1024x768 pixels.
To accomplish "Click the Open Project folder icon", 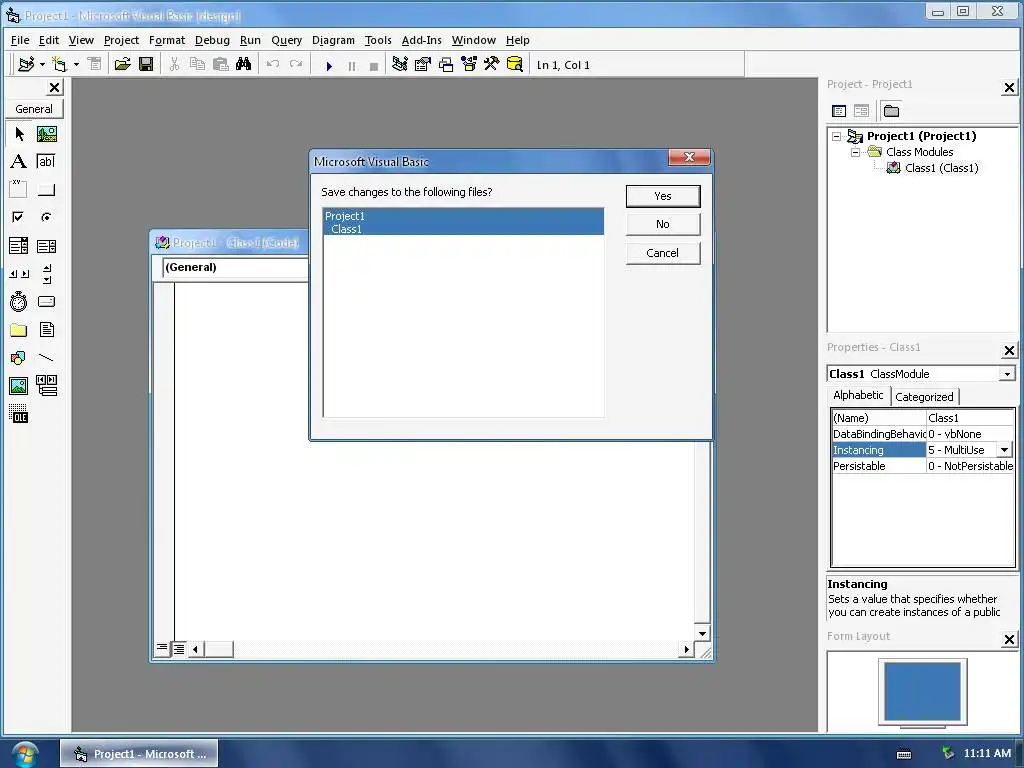I will click(122, 64).
